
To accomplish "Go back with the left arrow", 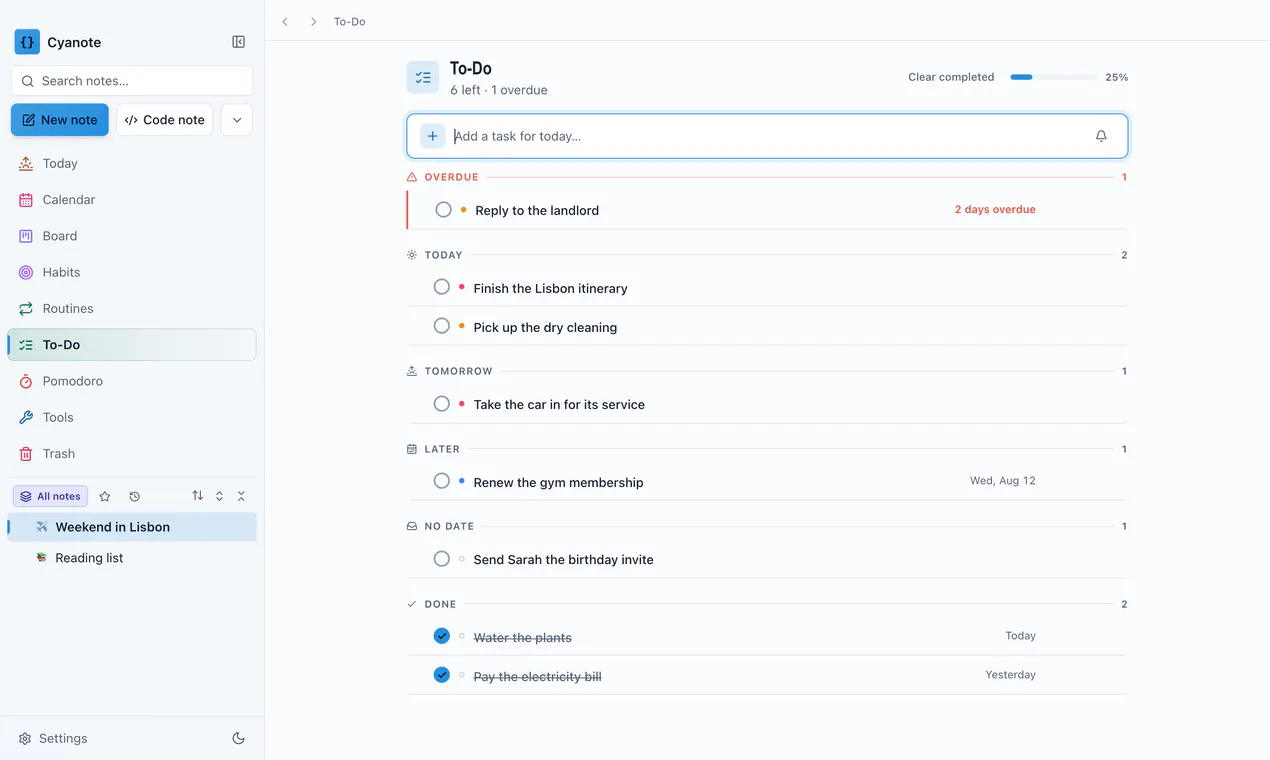I will [285, 21].
